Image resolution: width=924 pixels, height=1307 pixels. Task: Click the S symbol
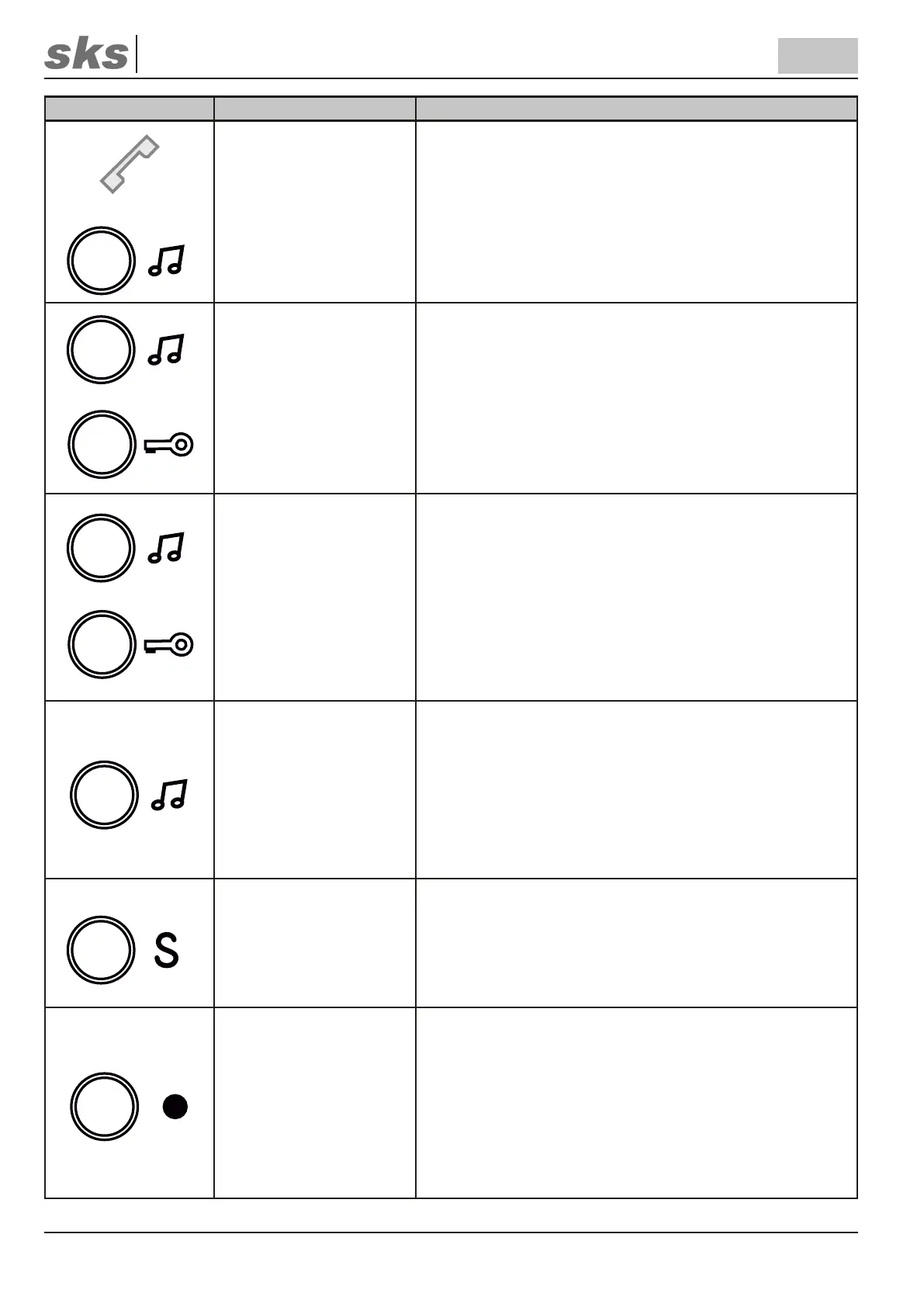click(167, 950)
